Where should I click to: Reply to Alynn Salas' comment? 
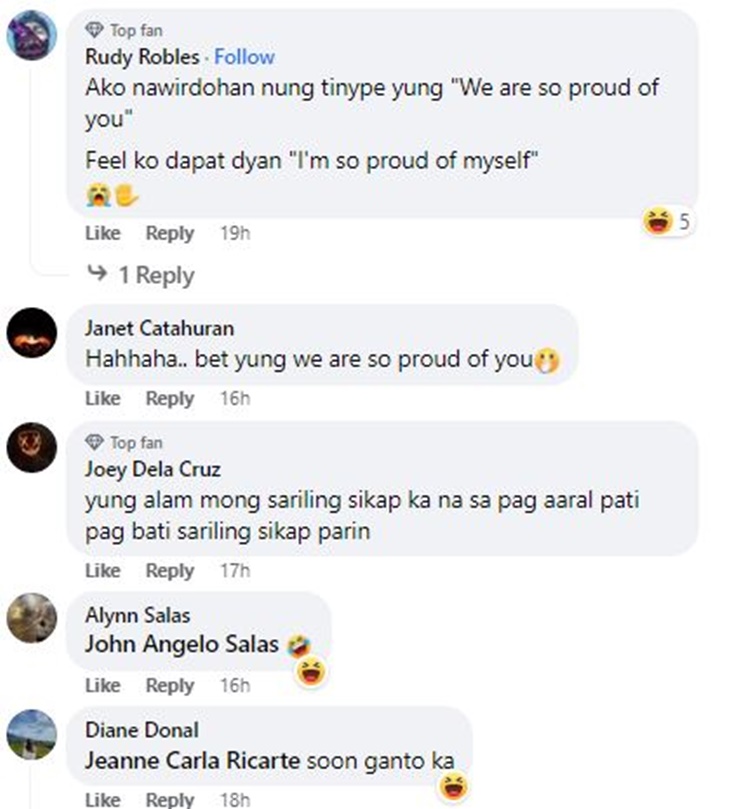point(169,685)
